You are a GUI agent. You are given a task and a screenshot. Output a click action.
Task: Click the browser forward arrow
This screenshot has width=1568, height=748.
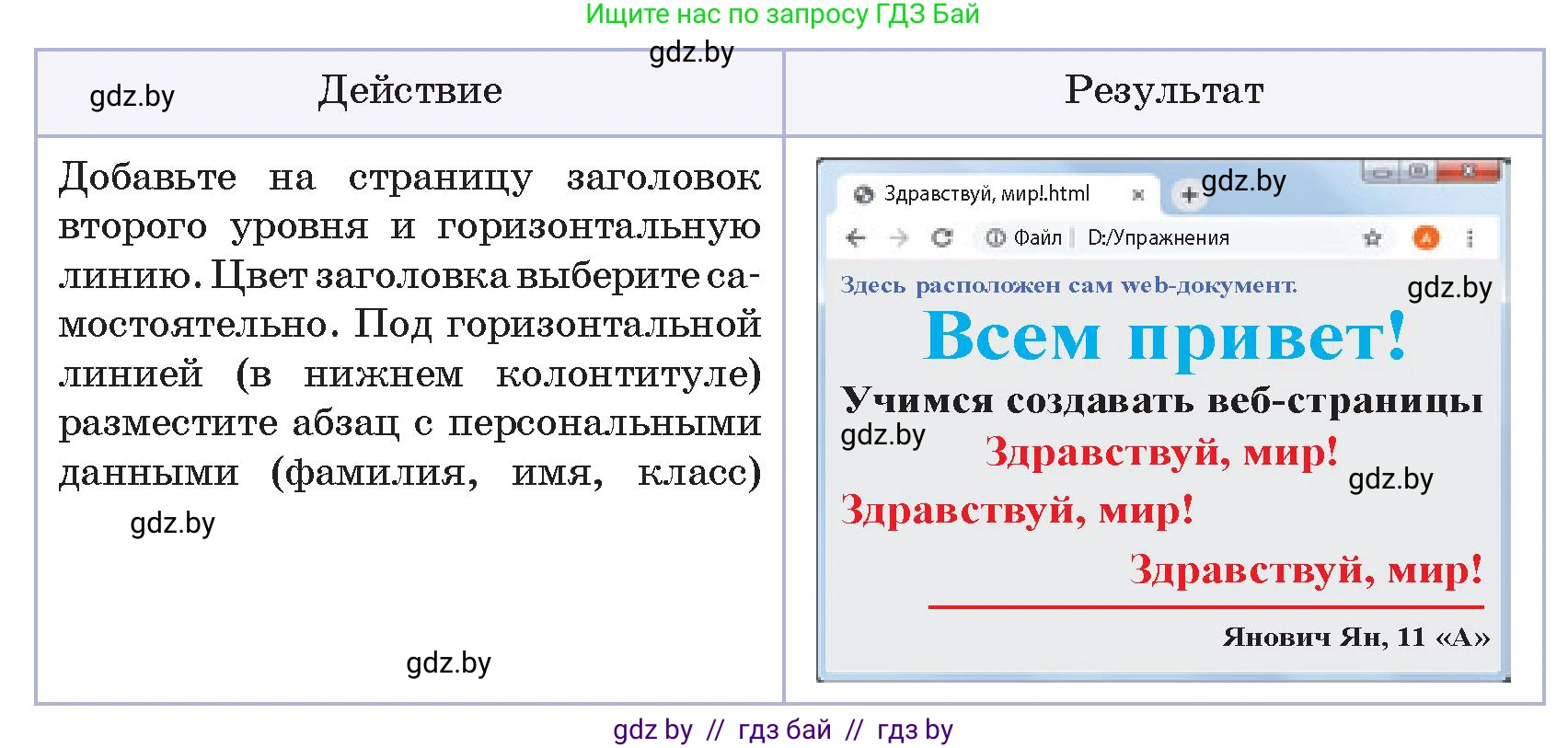coord(899,238)
